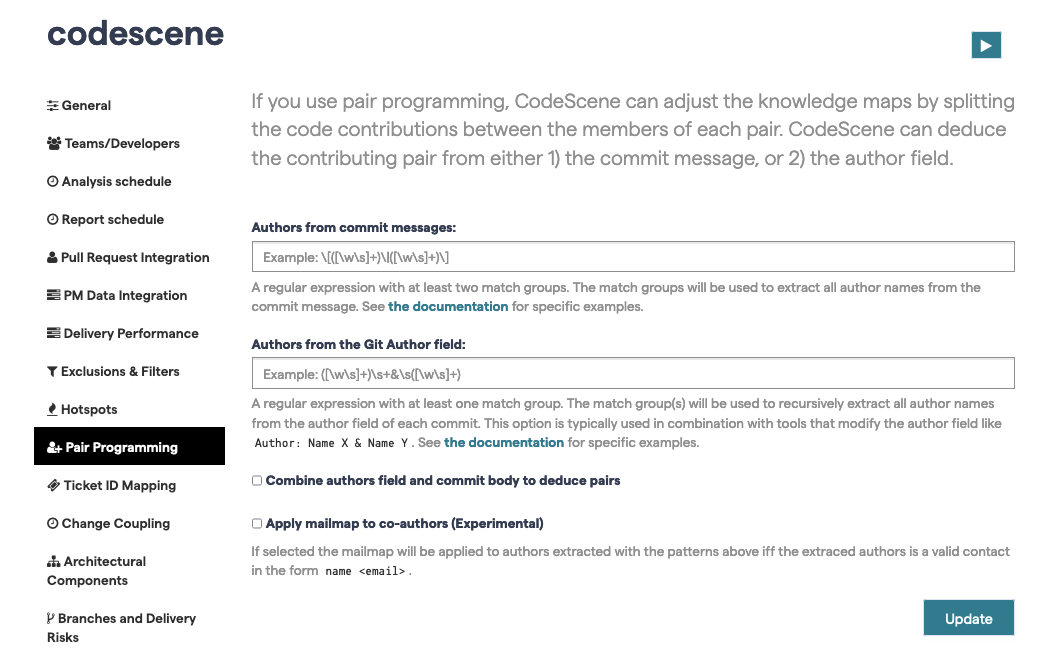Select the Hotspots icon in the sidebar
1048x659 pixels.
coord(52,409)
